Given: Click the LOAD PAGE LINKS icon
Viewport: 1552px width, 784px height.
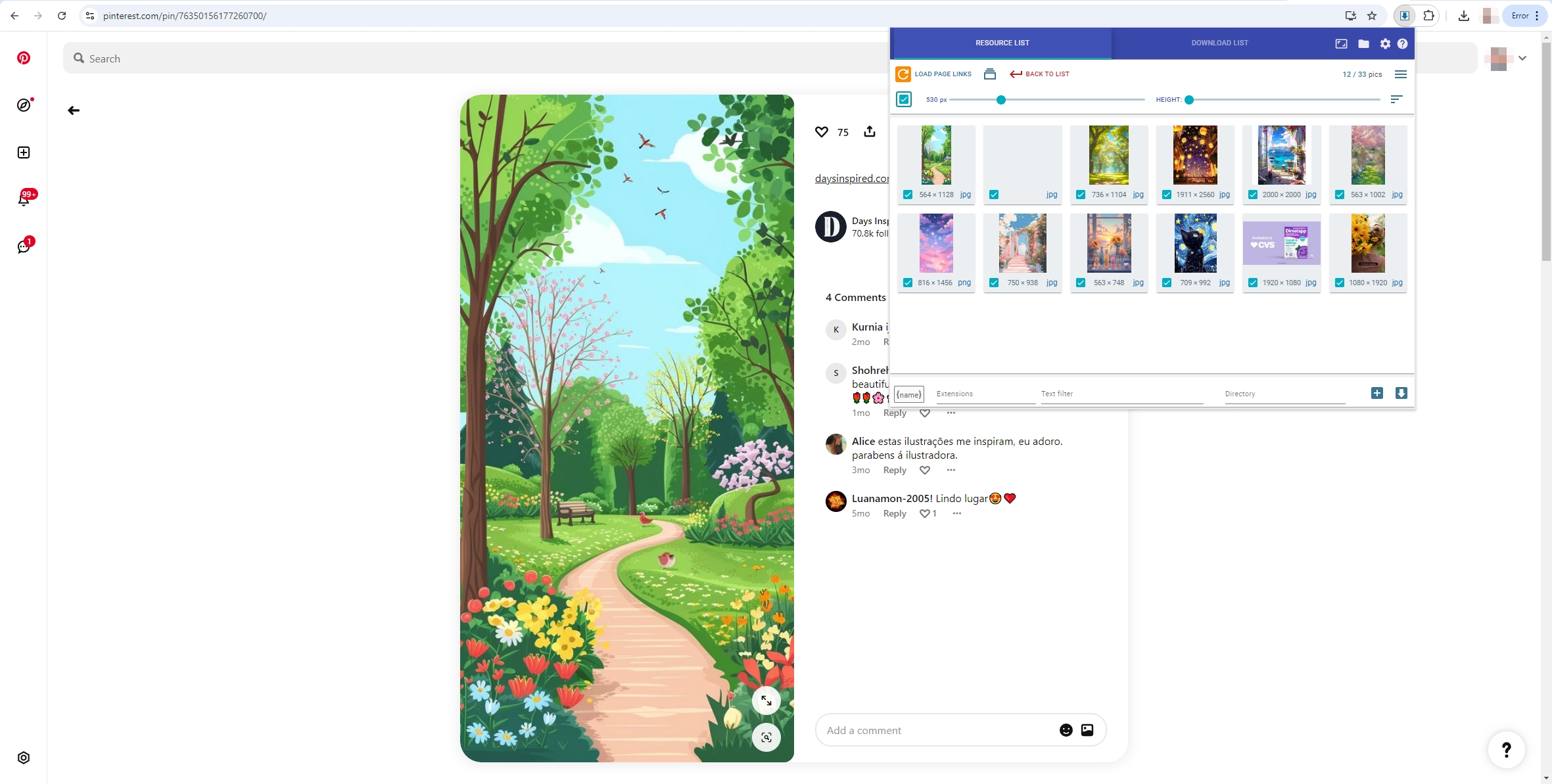Looking at the screenshot, I should [902, 73].
